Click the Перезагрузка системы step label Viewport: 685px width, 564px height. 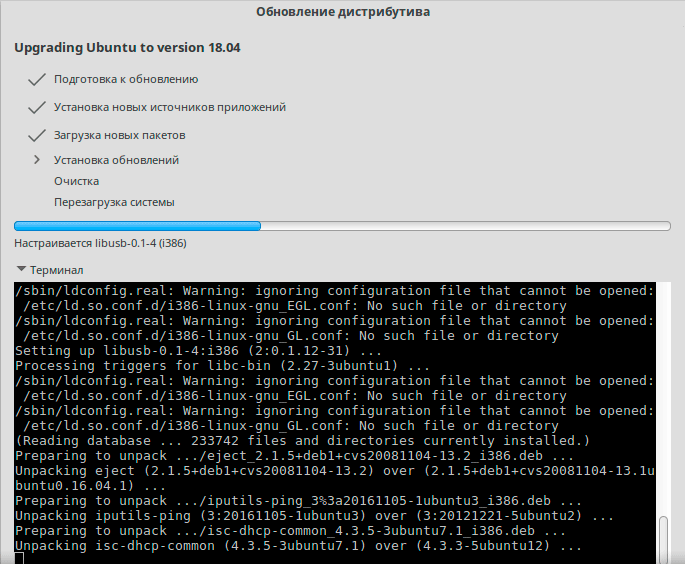114,202
